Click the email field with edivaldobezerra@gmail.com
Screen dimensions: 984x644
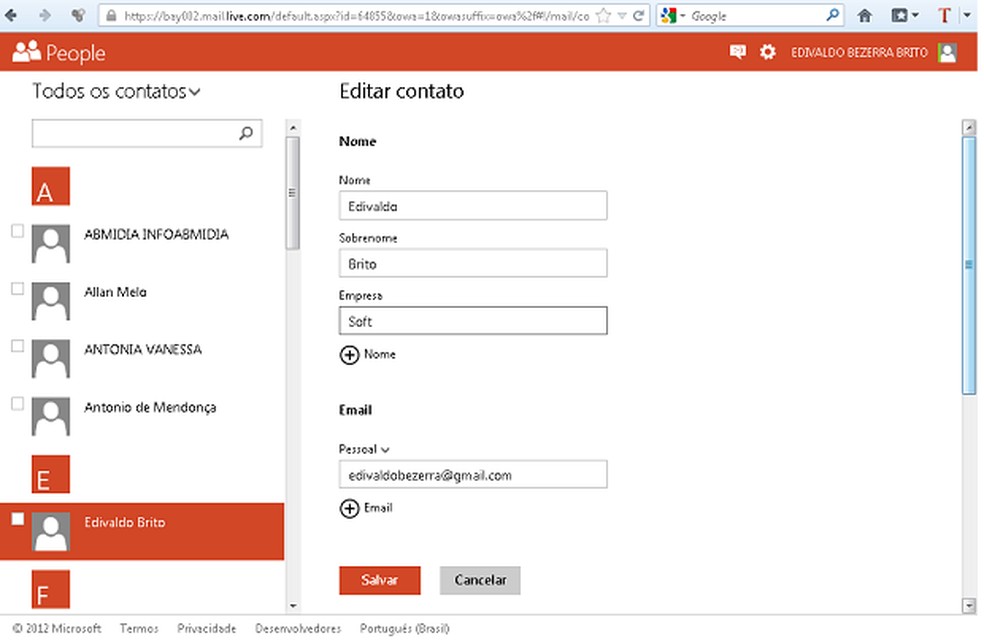click(473, 475)
